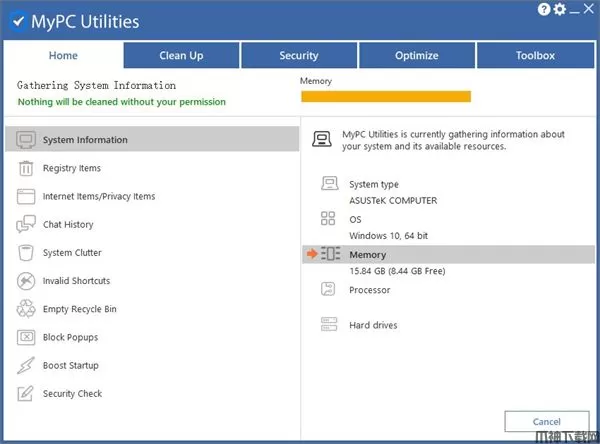Select Internet Items/Privacy Items entry
The image size is (600, 444).
[x=99, y=197]
